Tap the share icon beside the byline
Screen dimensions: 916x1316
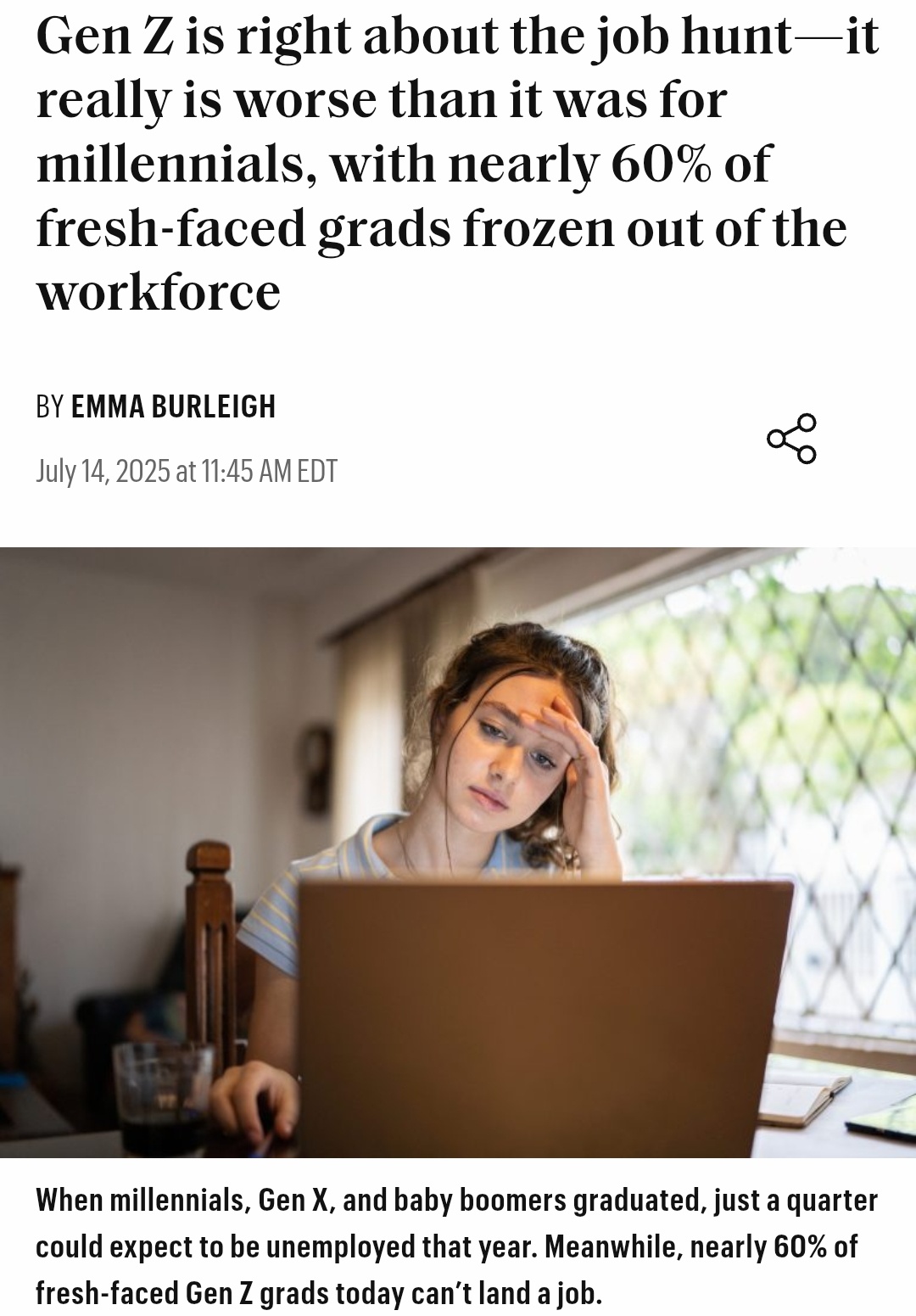coord(791,439)
